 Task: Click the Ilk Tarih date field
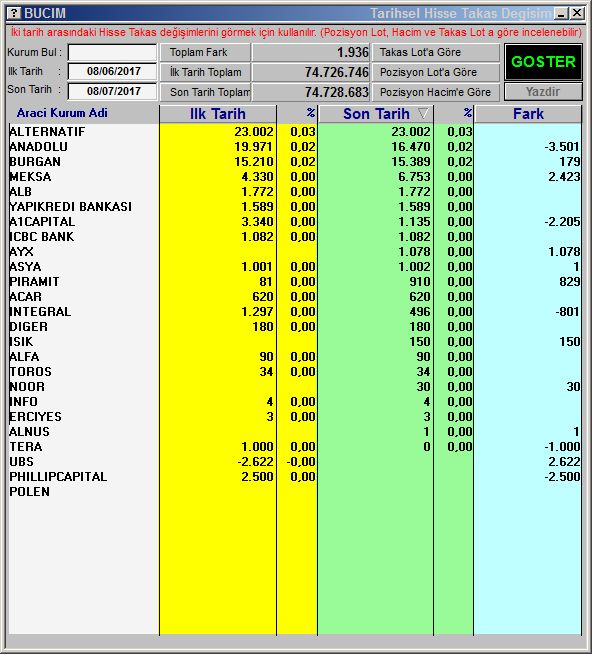point(112,71)
